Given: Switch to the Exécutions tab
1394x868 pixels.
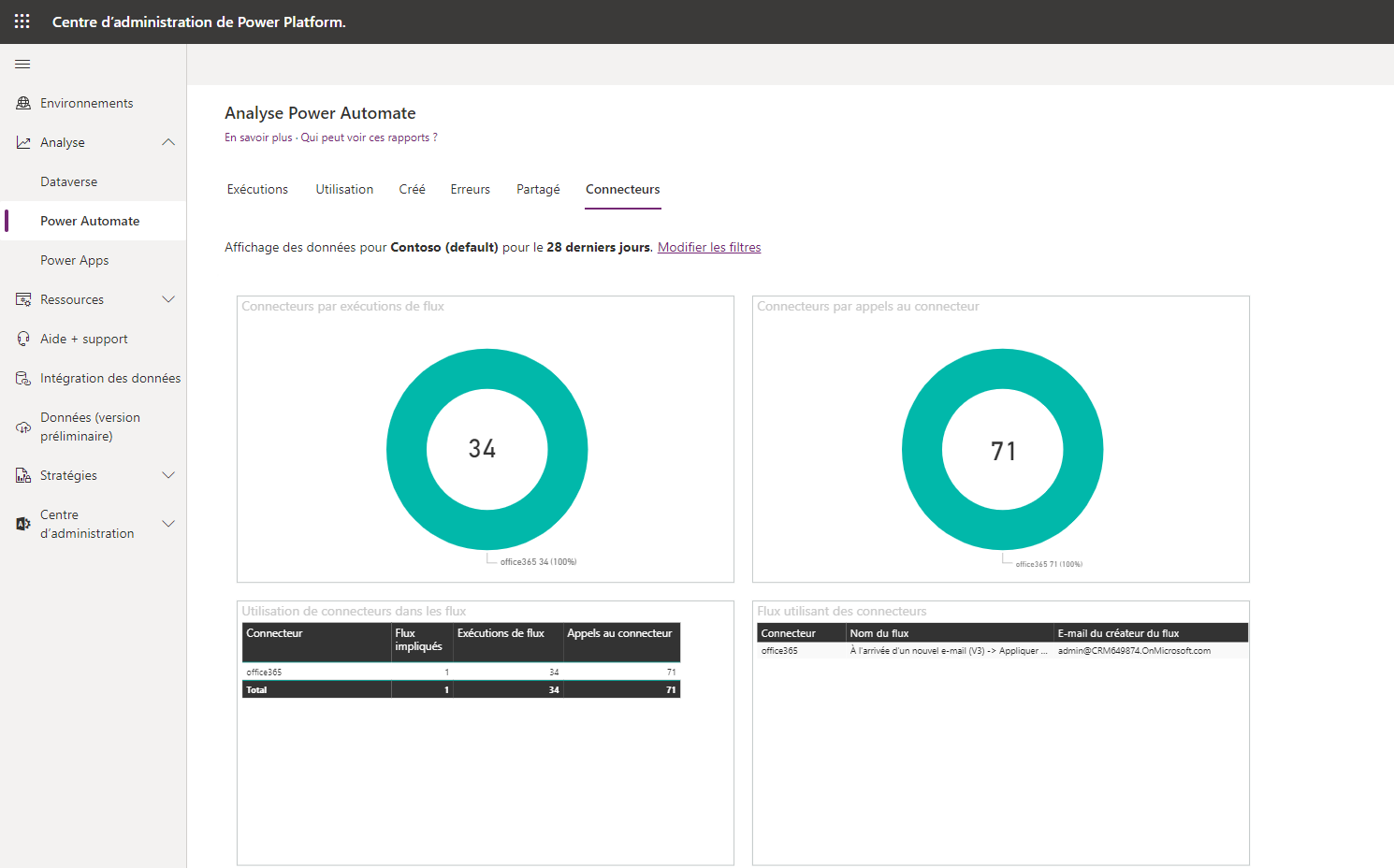Looking at the screenshot, I should tap(257, 189).
